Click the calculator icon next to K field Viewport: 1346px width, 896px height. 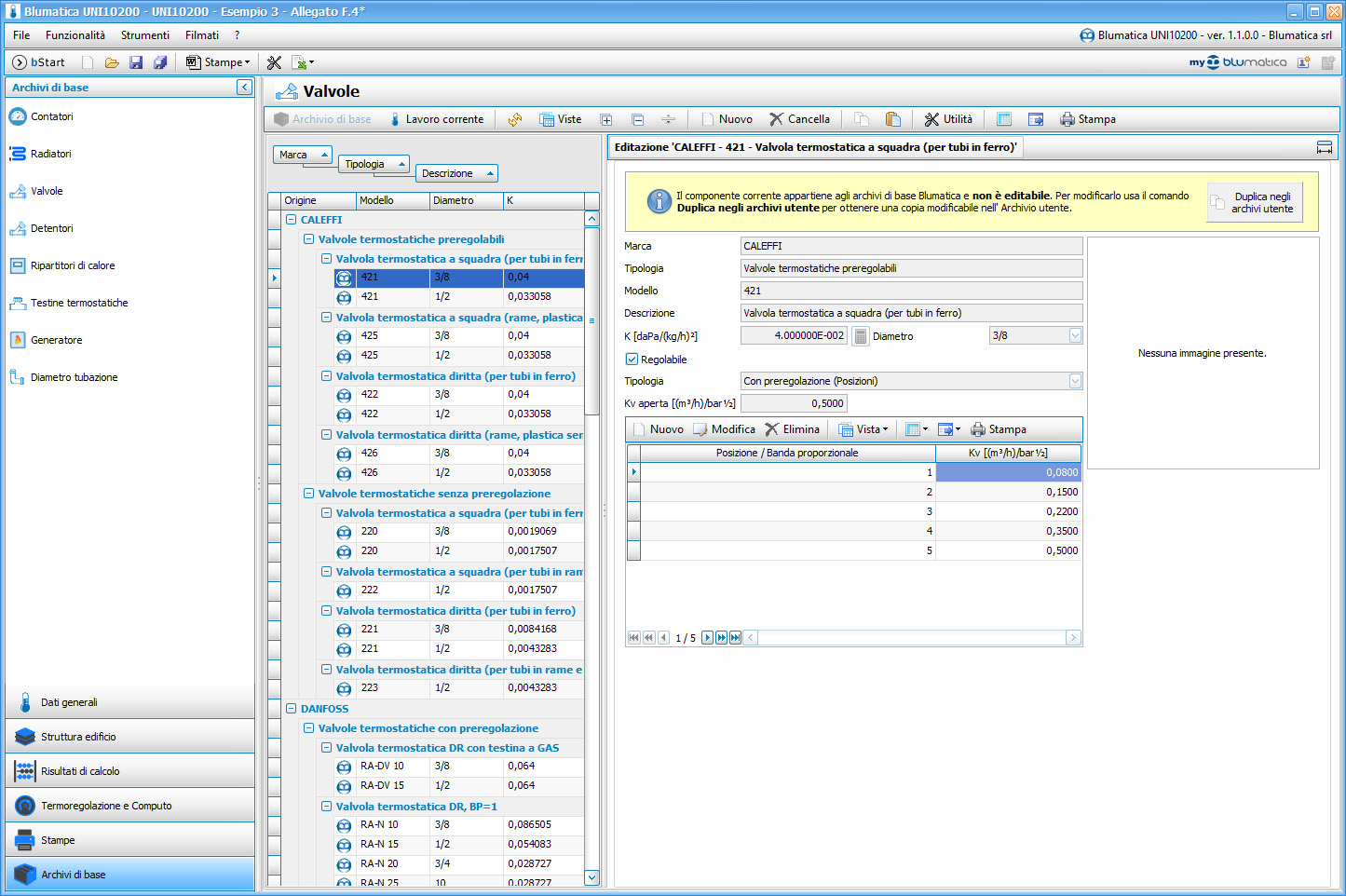click(861, 336)
